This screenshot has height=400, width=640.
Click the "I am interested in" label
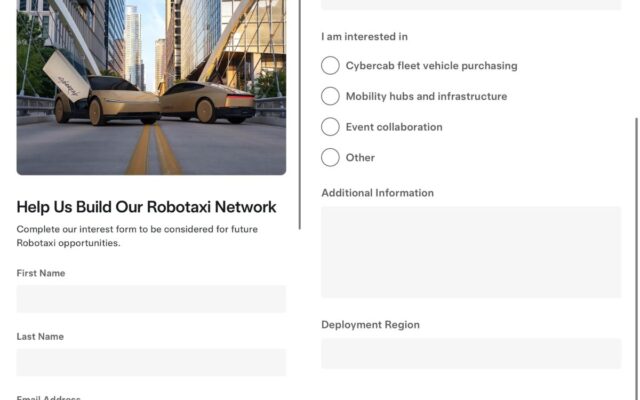click(x=364, y=37)
